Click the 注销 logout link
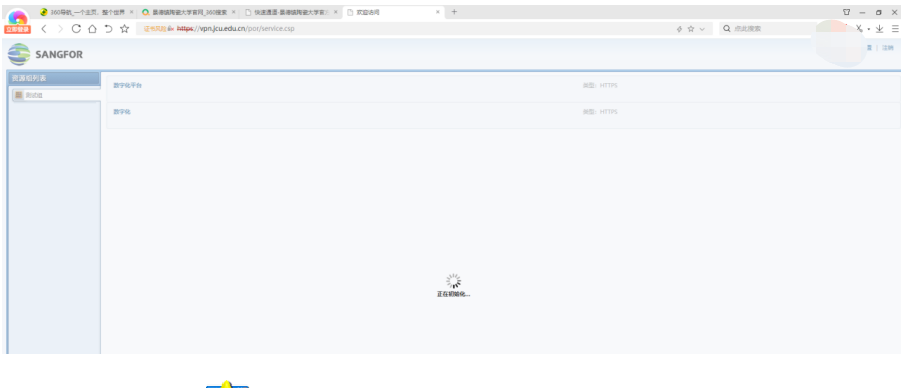This screenshot has width=902, height=388. [x=888, y=48]
